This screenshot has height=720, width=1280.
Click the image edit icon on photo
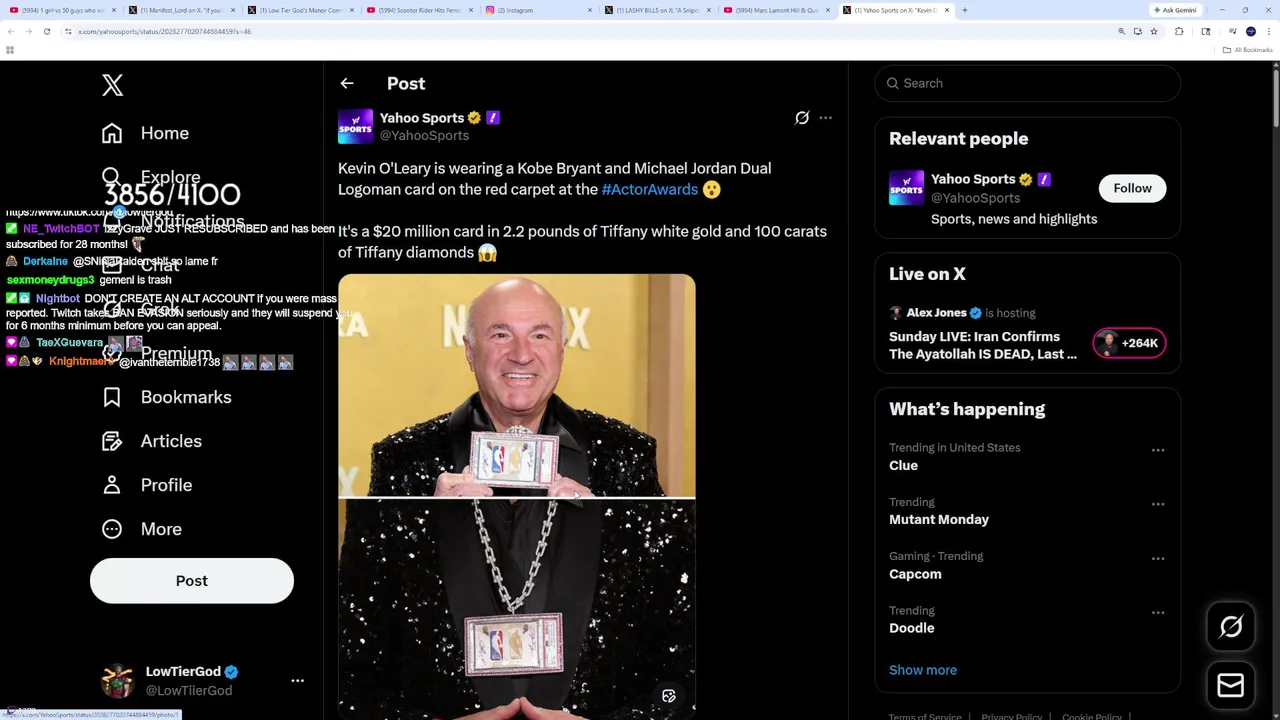[669, 696]
